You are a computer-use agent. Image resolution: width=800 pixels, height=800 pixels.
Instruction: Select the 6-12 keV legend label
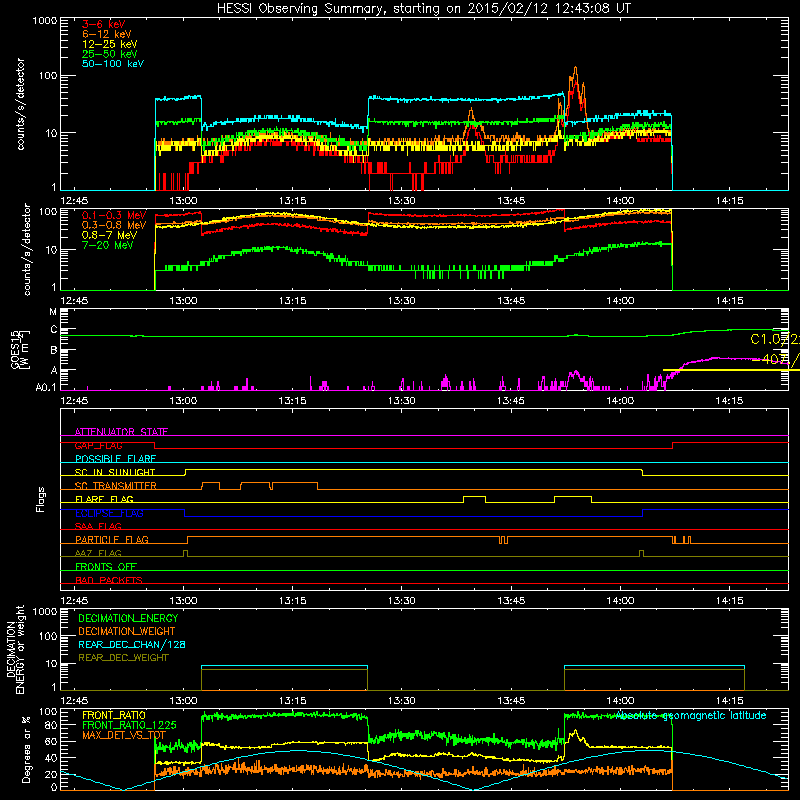(x=107, y=34)
